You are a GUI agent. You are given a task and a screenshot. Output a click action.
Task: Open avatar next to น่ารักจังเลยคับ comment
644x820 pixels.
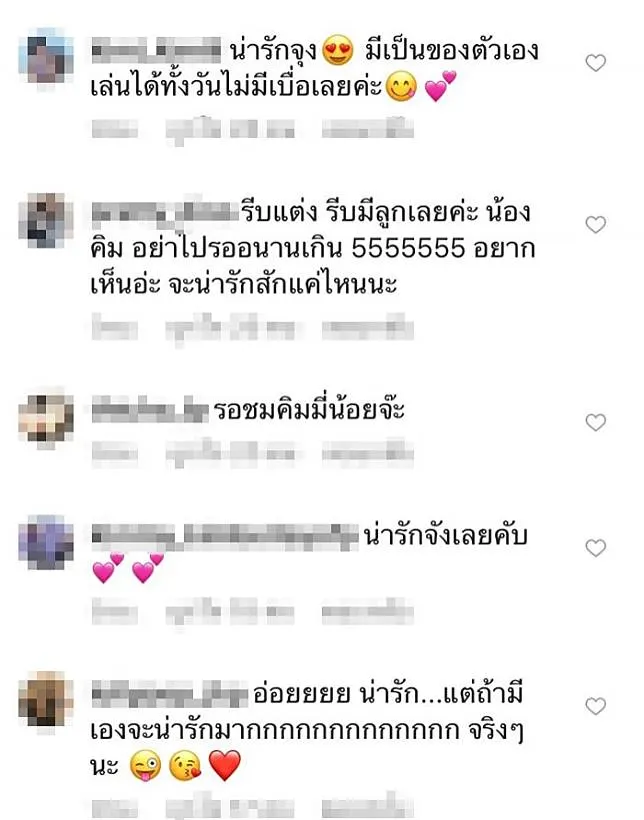coord(46,543)
